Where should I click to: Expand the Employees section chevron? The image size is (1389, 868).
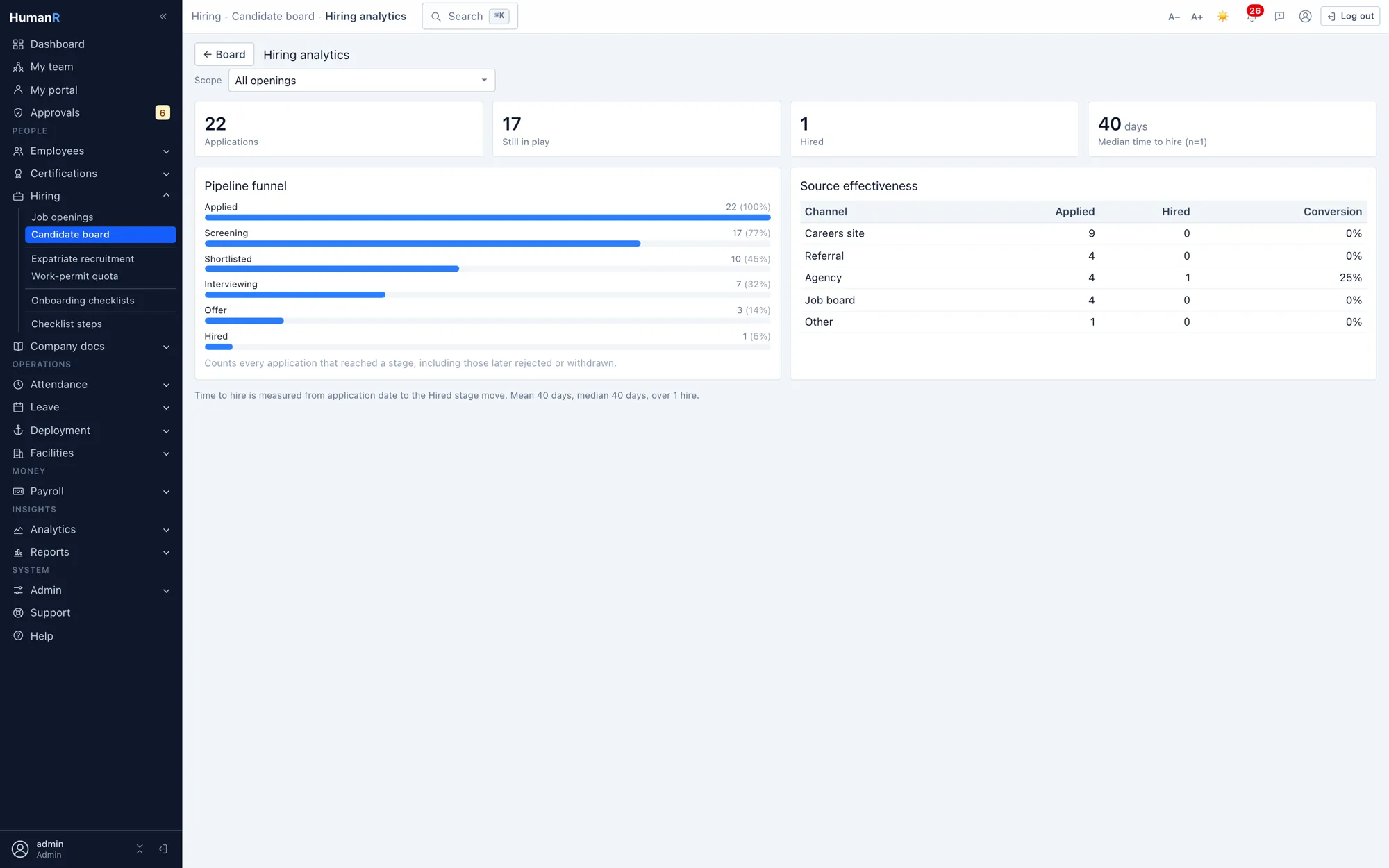tap(167, 151)
